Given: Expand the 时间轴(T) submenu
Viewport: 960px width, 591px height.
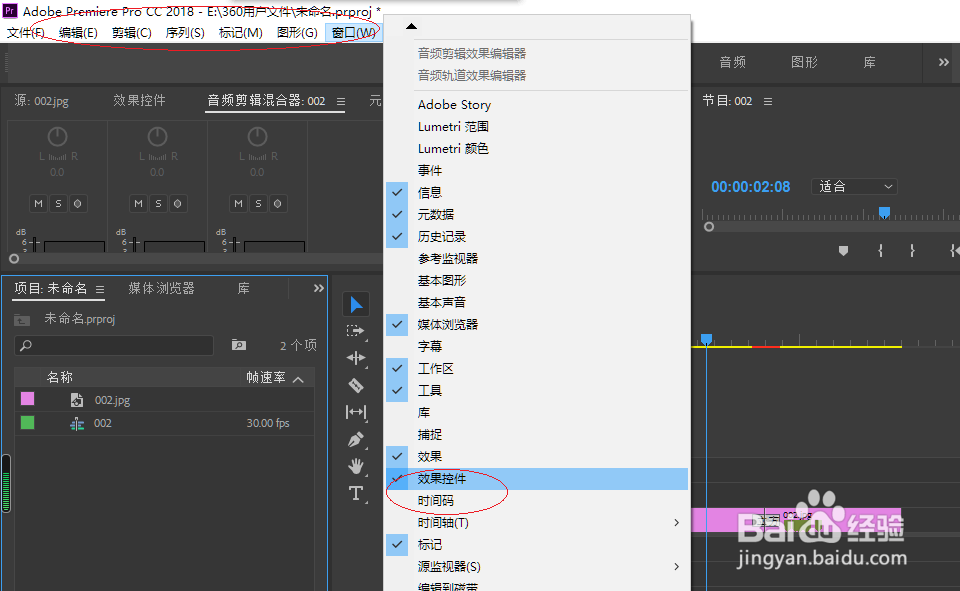Looking at the screenshot, I should pos(537,523).
